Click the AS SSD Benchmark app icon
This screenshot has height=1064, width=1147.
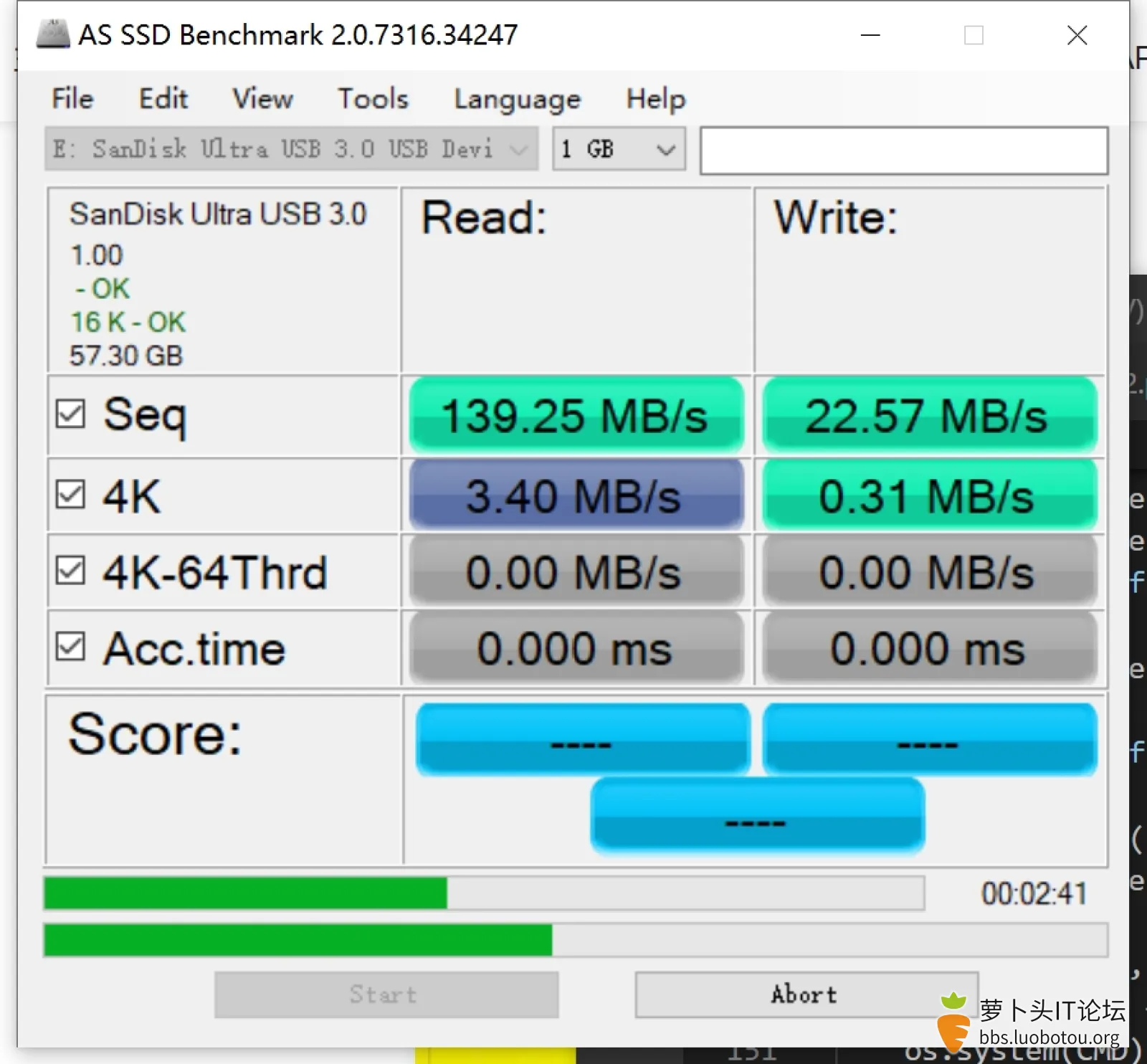53,34
